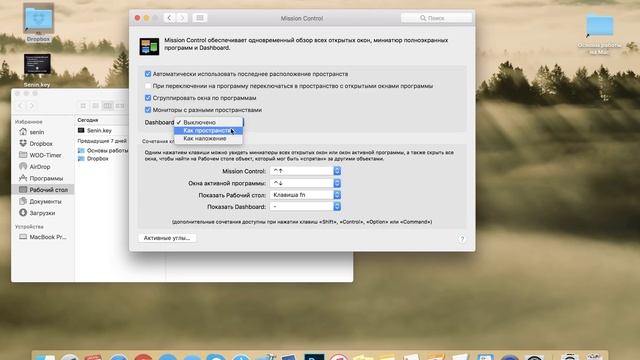The height and width of the screenshot is (360, 640).
Task: Switch Finder to icon view
Action: 83,106
